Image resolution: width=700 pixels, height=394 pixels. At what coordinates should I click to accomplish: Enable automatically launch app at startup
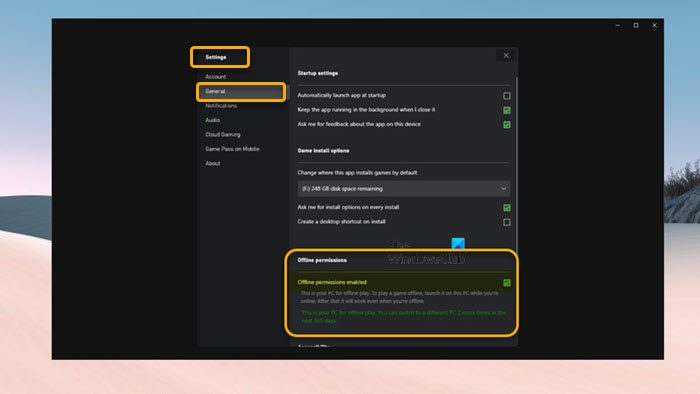(507, 95)
